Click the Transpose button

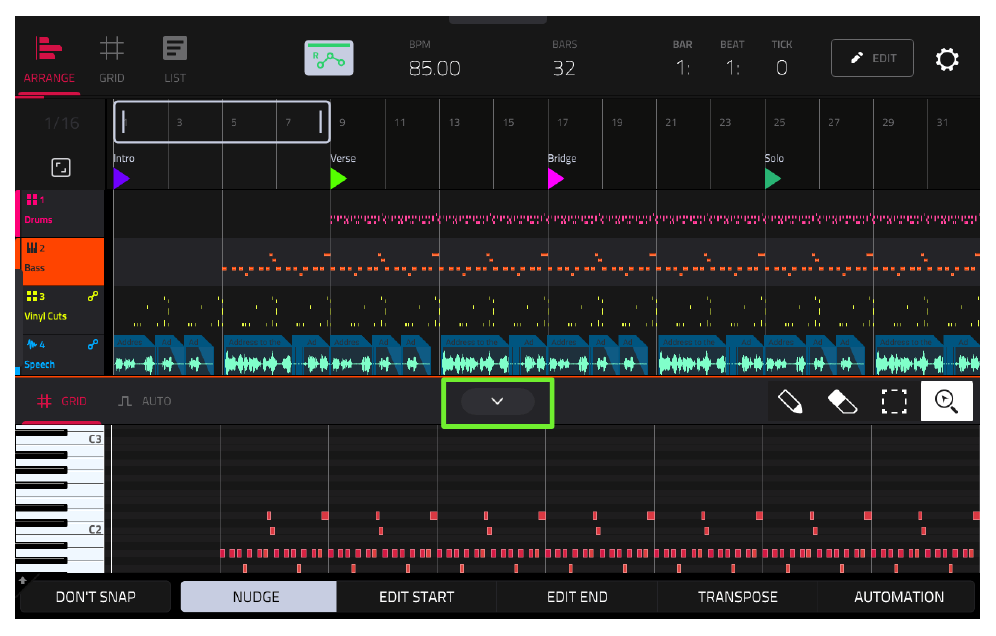(x=737, y=597)
